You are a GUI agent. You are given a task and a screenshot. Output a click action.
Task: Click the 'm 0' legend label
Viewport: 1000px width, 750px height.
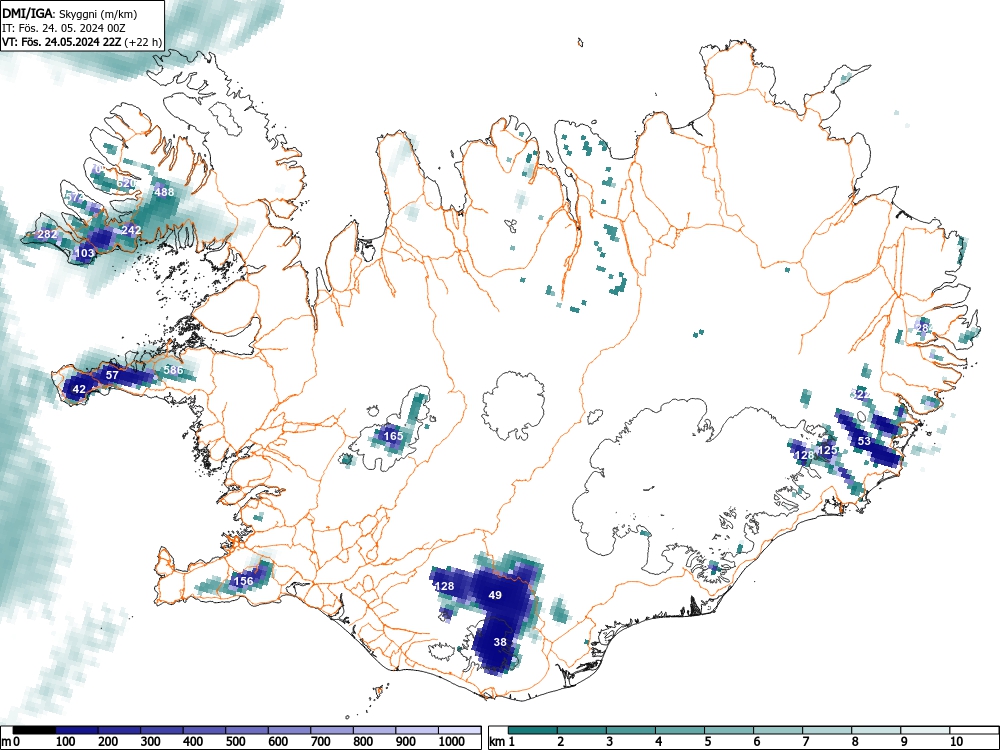point(11,741)
